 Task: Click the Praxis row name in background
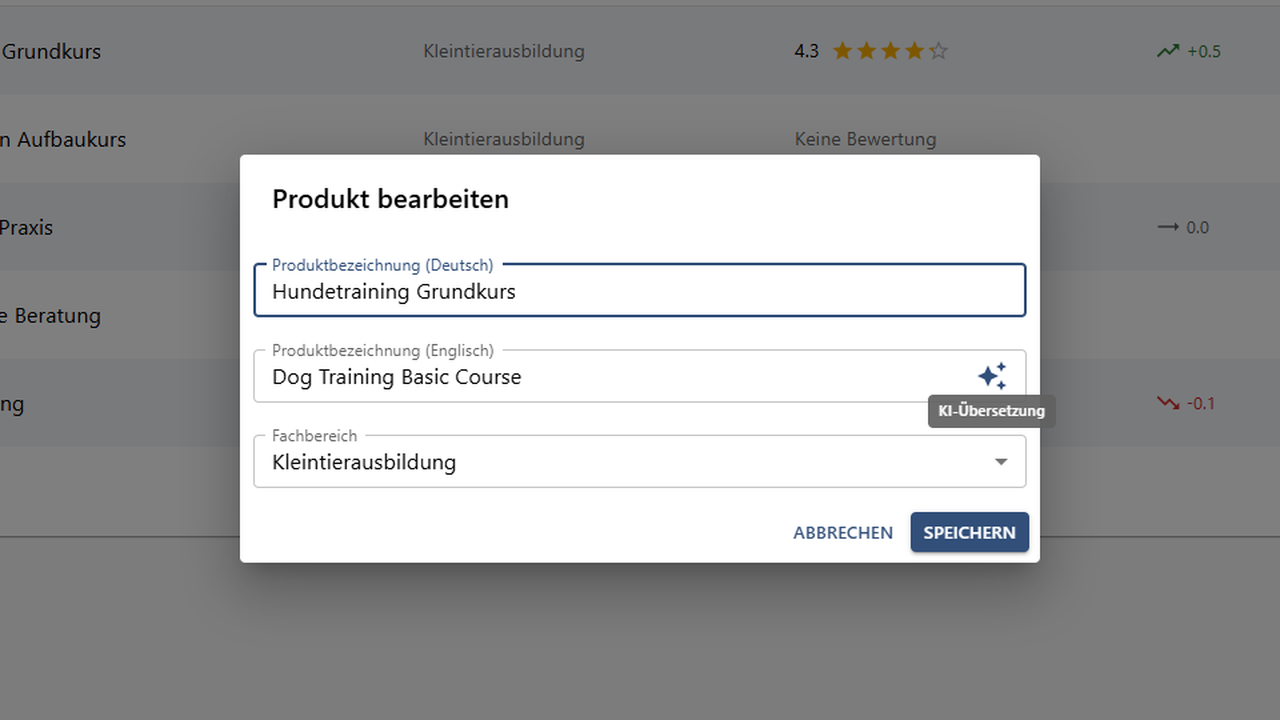click(26, 227)
